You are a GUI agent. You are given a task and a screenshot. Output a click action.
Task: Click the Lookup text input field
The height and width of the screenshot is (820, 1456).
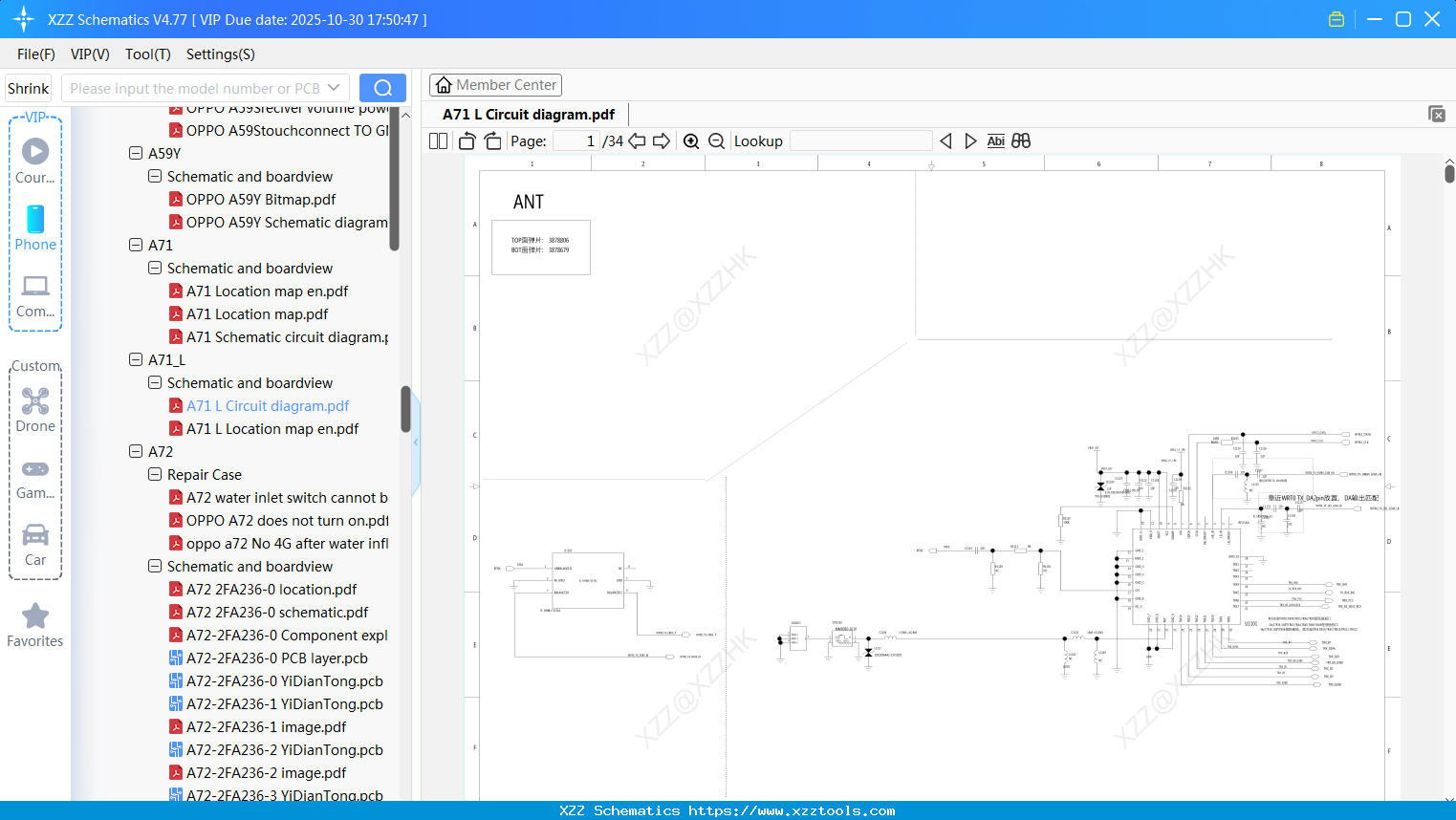pos(860,141)
